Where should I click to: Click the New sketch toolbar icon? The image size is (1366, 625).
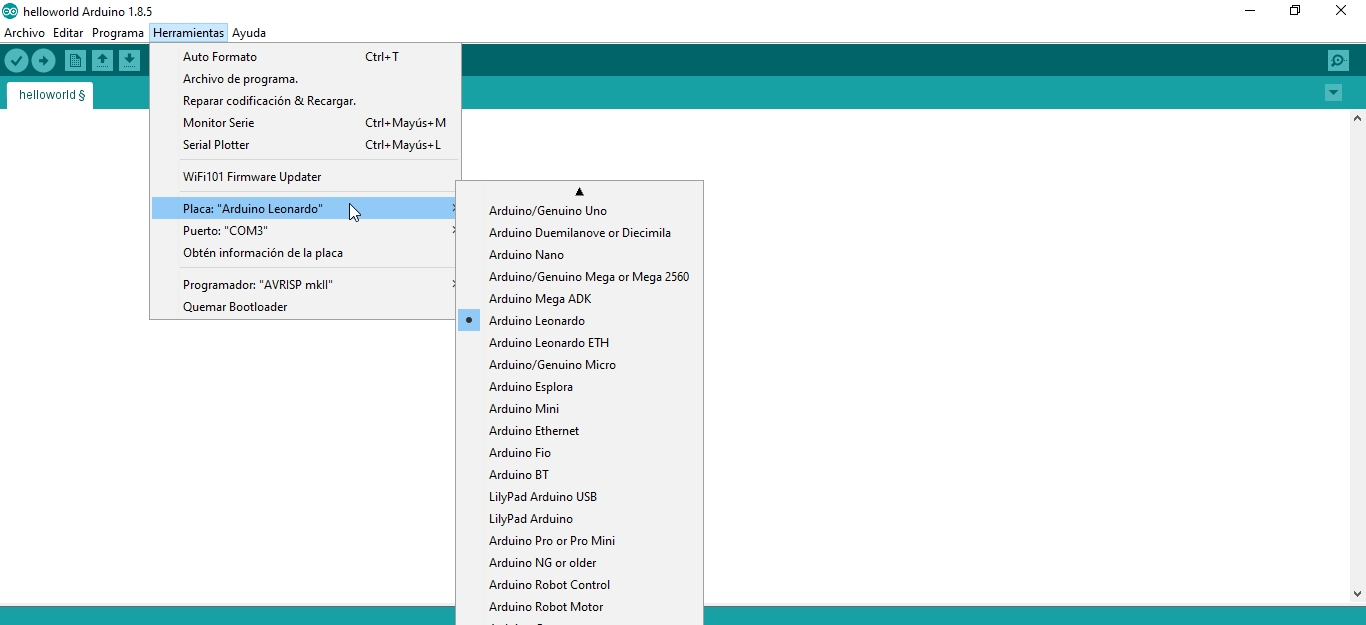(x=75, y=61)
